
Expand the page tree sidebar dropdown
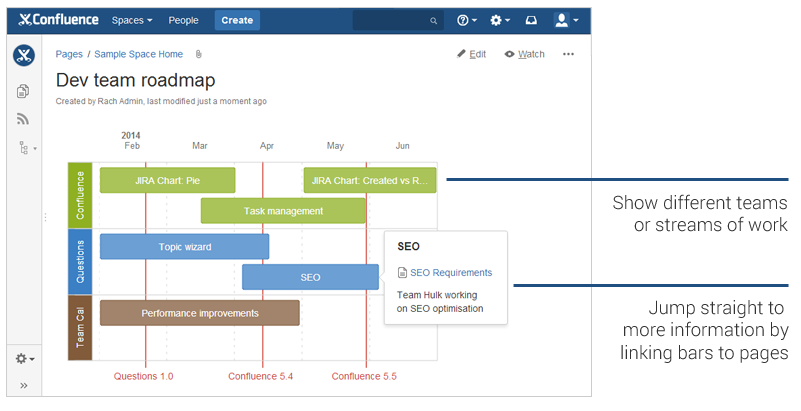(27, 148)
